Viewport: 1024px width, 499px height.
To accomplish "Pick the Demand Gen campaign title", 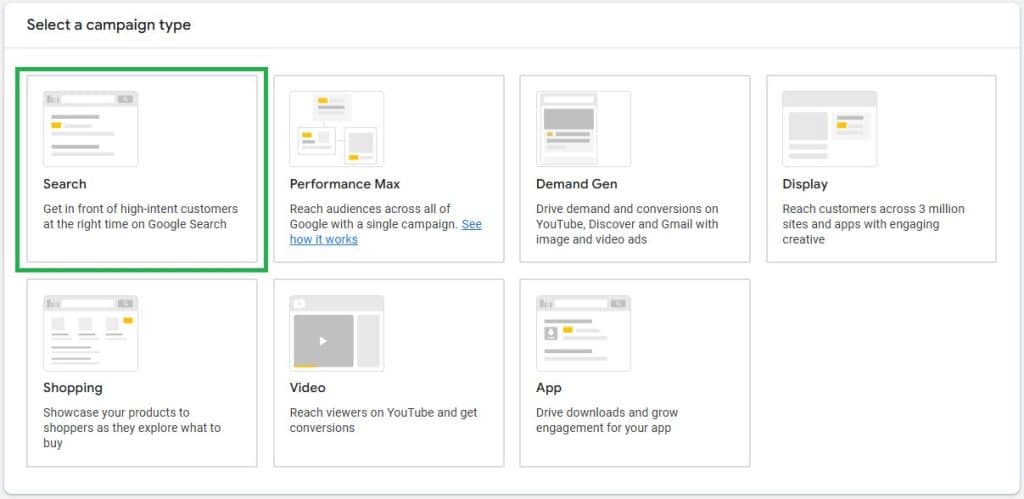I will click(x=576, y=184).
